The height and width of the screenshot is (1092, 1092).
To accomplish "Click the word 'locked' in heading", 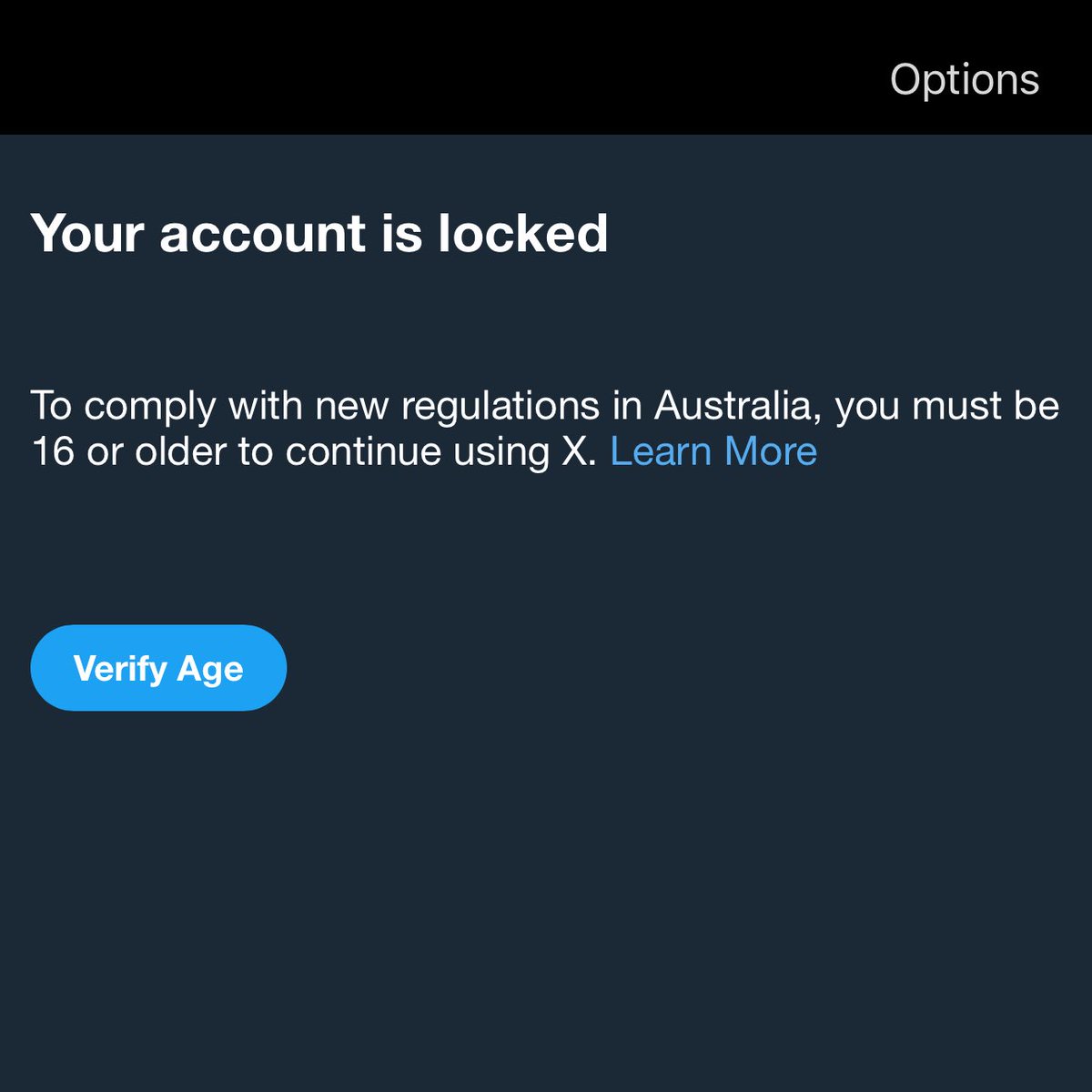I will [x=522, y=233].
